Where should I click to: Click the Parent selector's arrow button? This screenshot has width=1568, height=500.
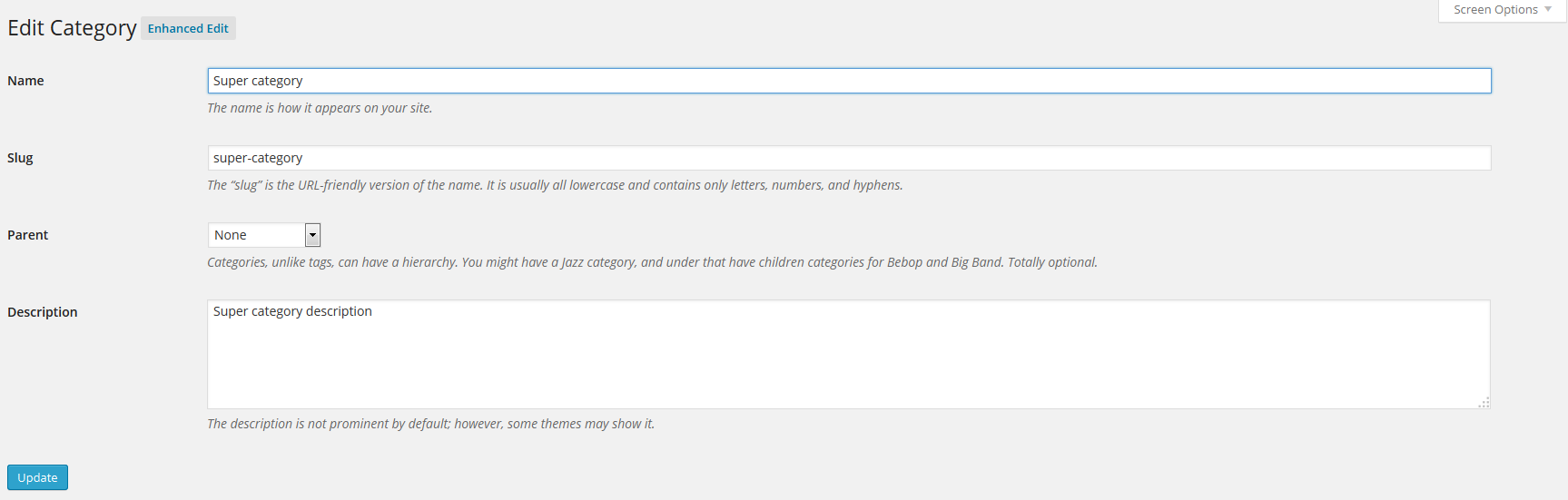click(312, 235)
